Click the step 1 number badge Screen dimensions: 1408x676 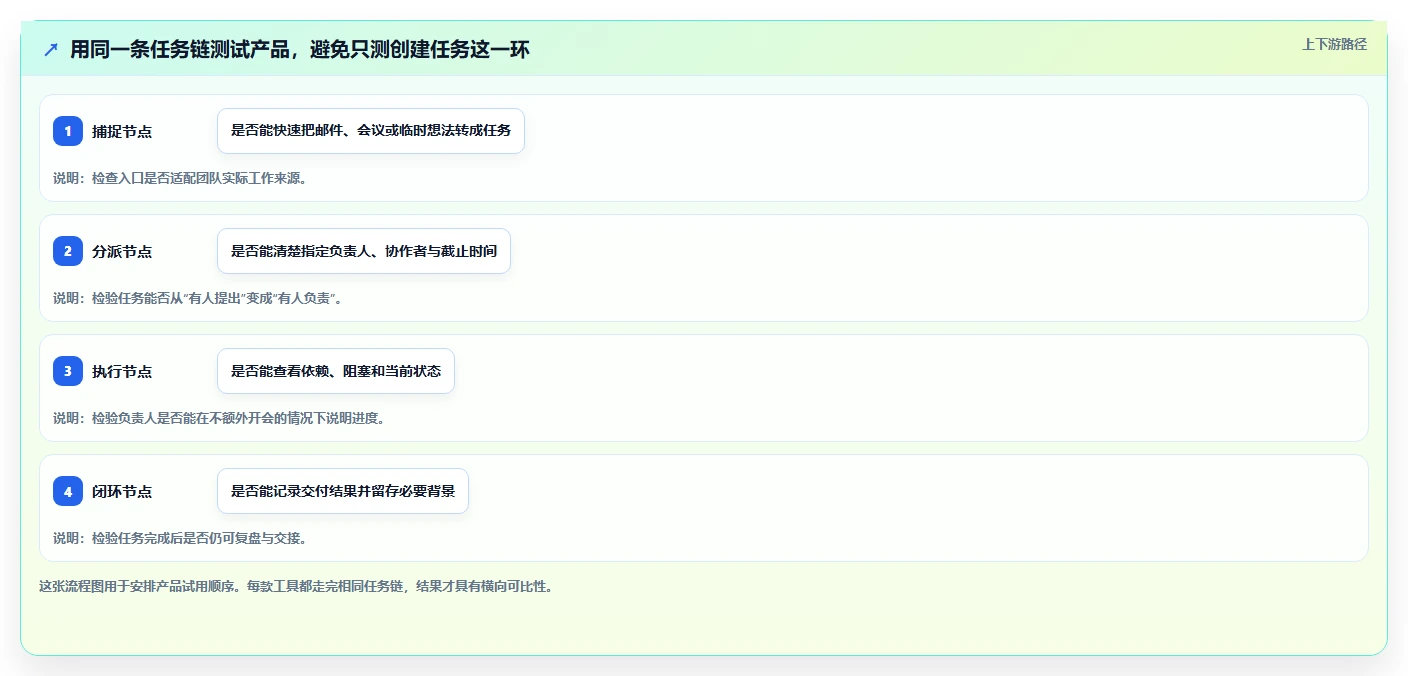point(68,131)
